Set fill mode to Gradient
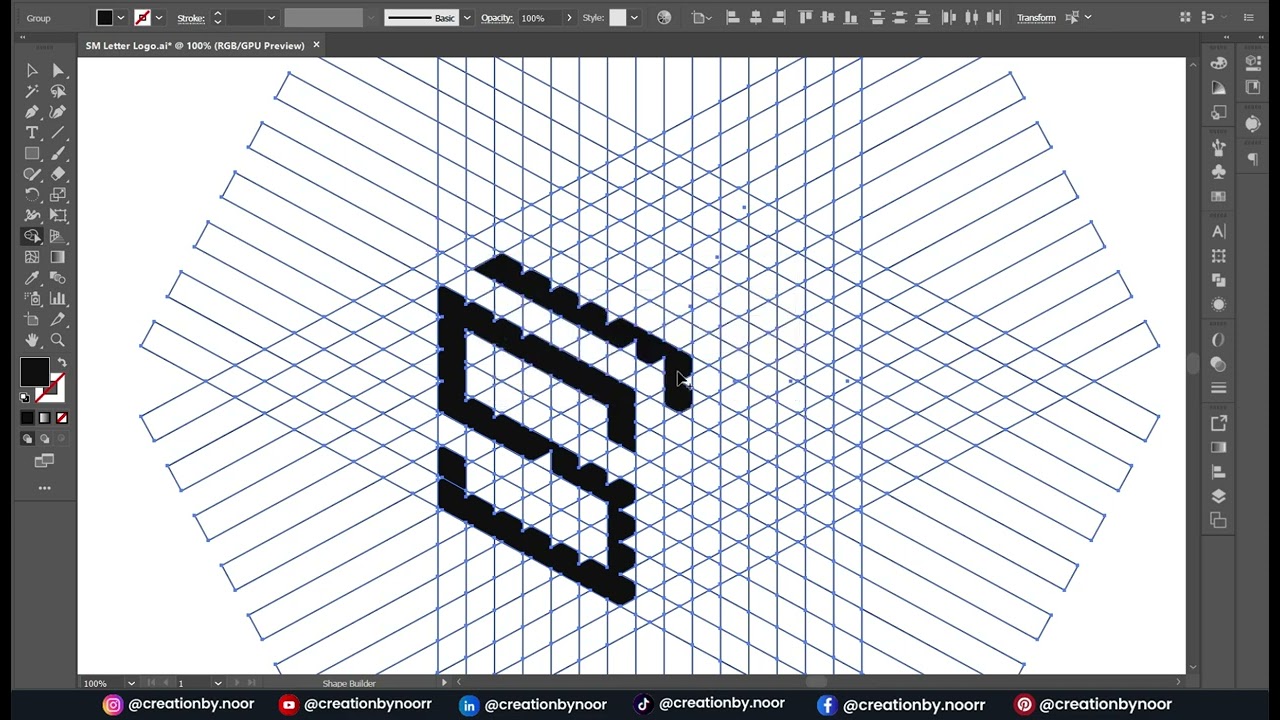This screenshot has height=720, width=1280. (45, 418)
